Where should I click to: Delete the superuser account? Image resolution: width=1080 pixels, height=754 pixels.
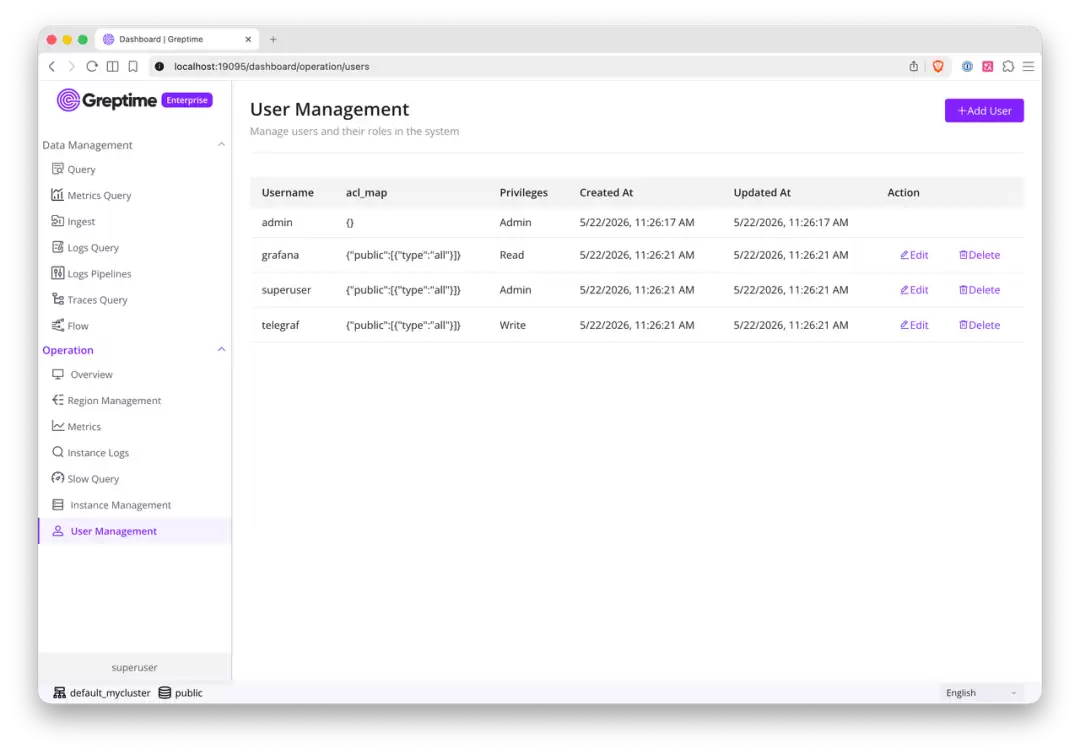[x=979, y=290]
